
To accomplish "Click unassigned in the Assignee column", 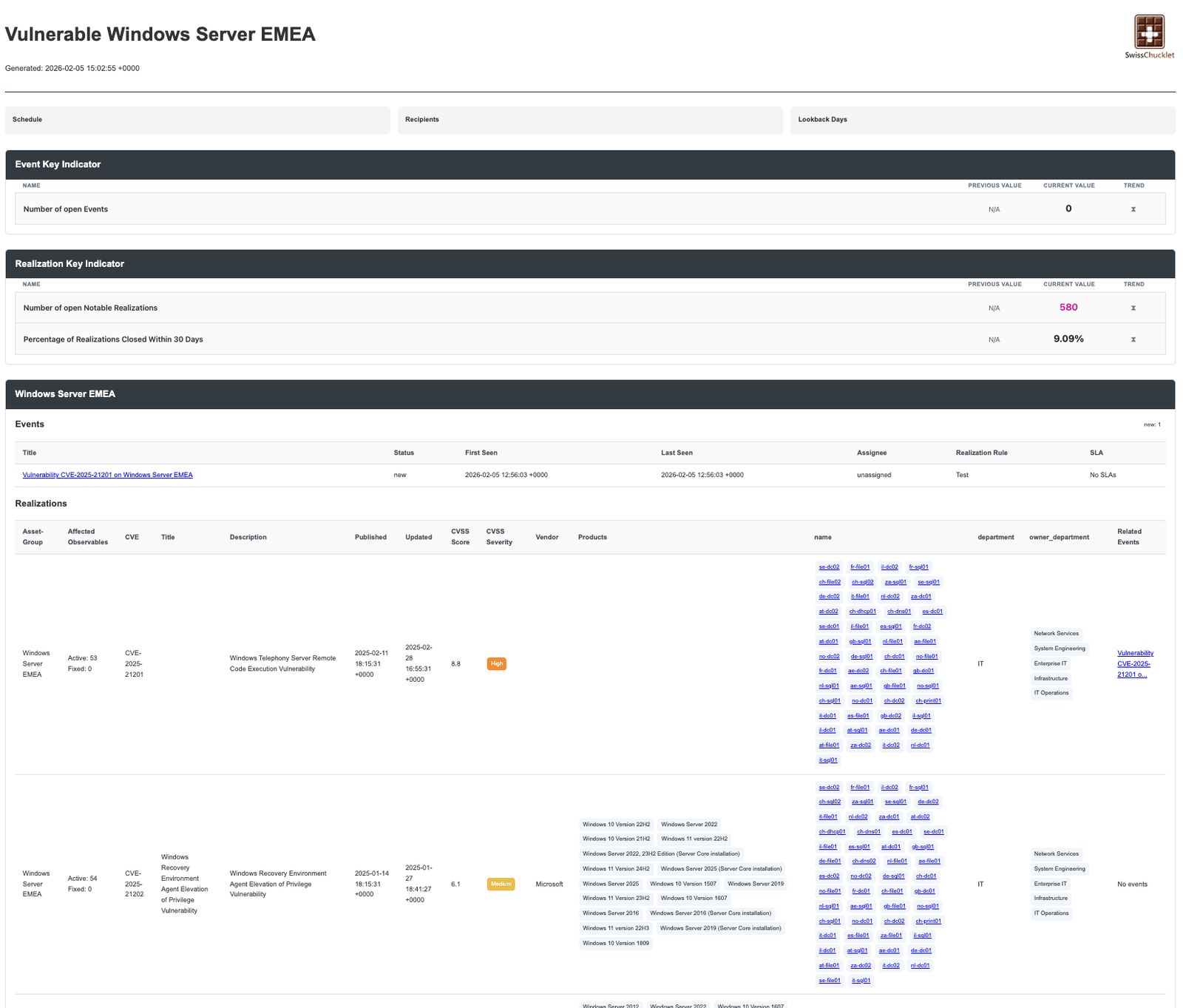I will pos(873,475).
